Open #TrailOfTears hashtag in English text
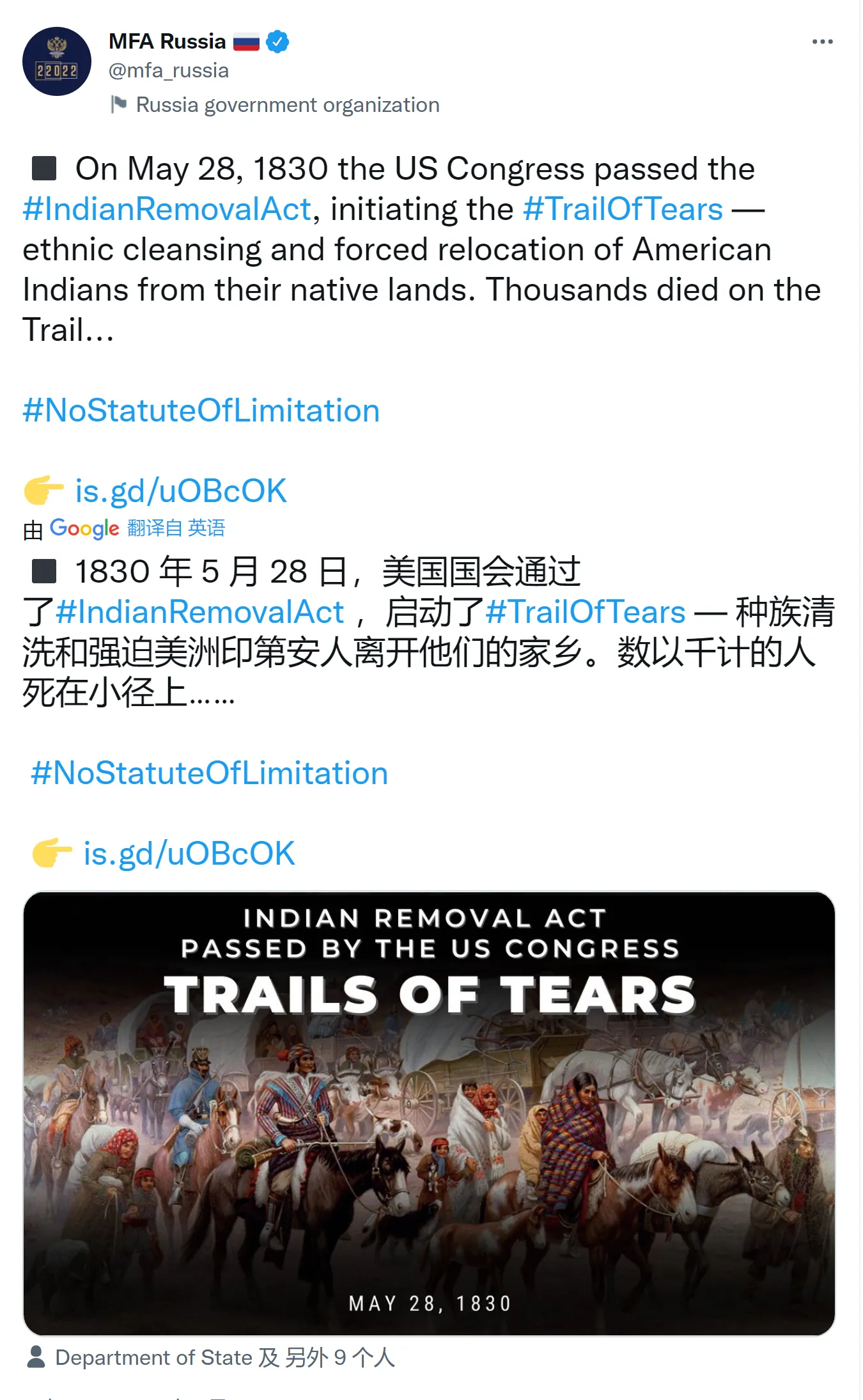863x1400 pixels. [623, 209]
